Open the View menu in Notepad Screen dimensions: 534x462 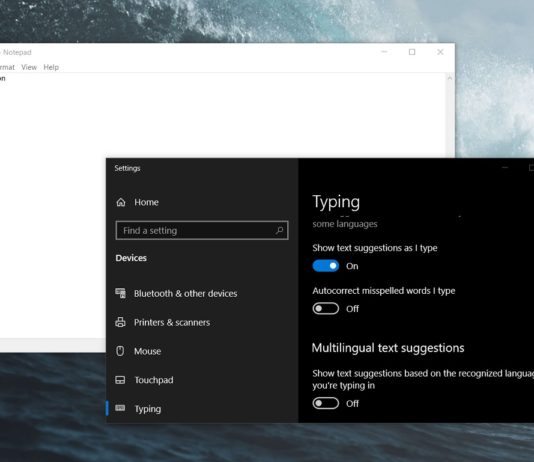(x=29, y=67)
